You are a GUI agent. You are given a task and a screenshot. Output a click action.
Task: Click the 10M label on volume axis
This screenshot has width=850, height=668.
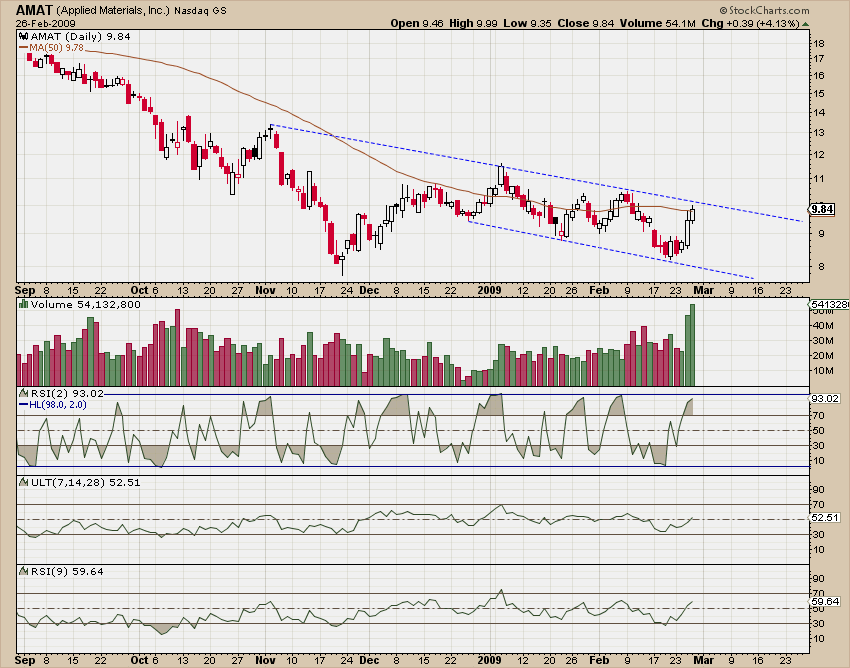click(x=823, y=371)
